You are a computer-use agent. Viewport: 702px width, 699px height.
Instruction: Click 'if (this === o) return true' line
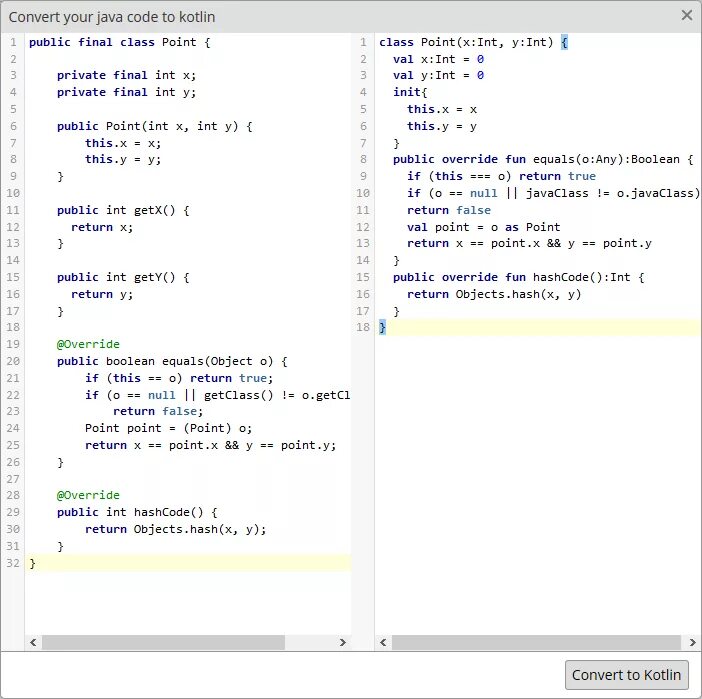click(501, 176)
